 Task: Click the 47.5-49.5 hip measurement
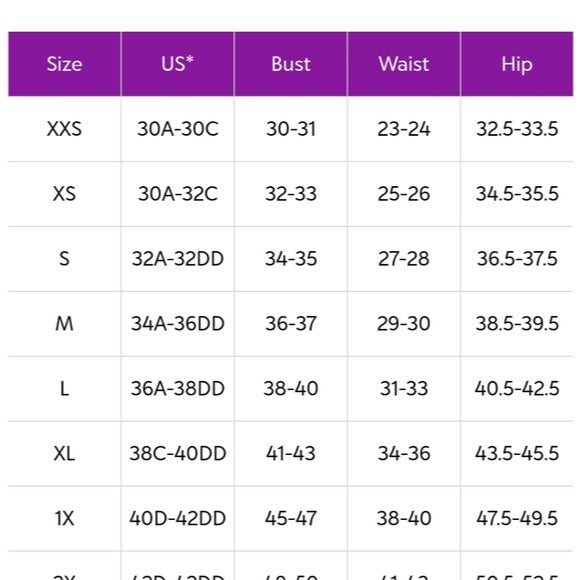517,518
